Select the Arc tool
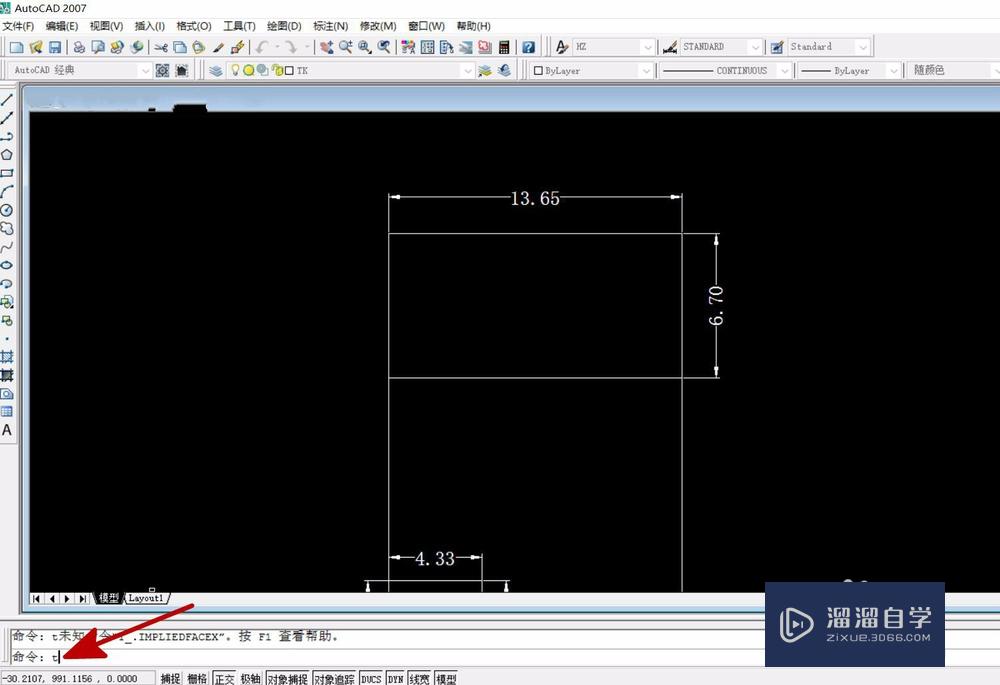 [7, 191]
